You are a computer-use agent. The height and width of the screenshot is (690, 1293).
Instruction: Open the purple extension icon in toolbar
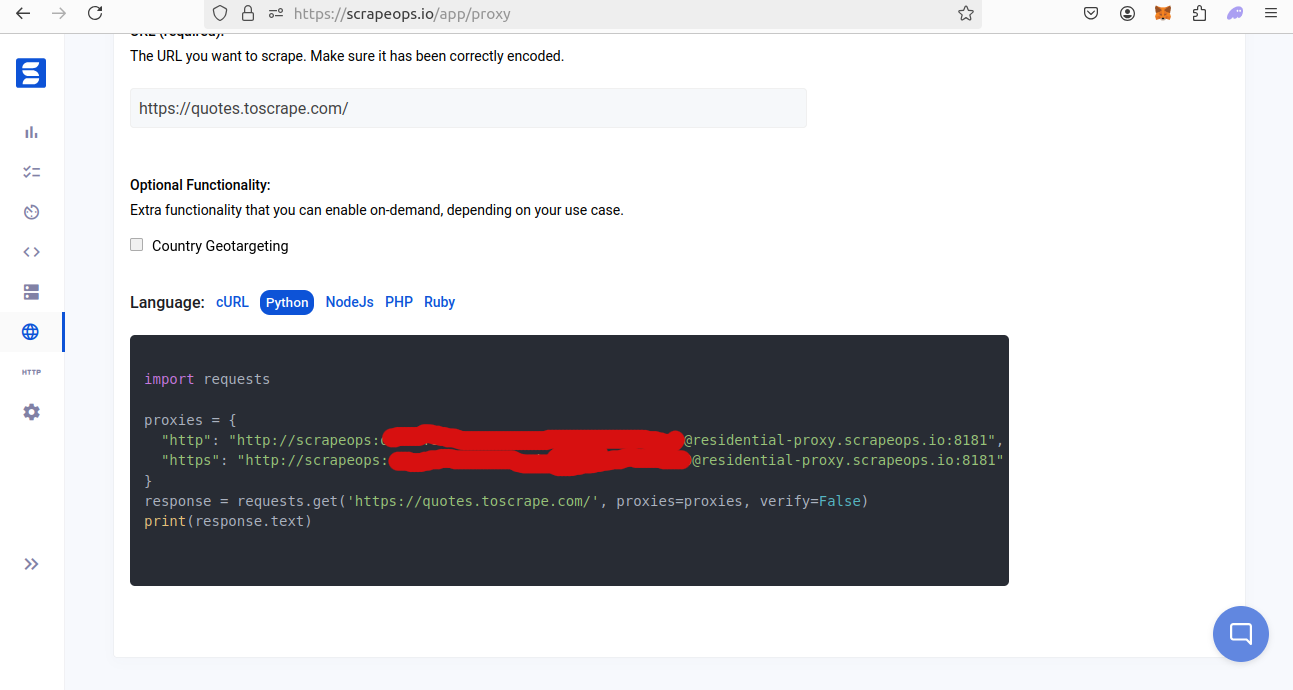[x=1236, y=13]
